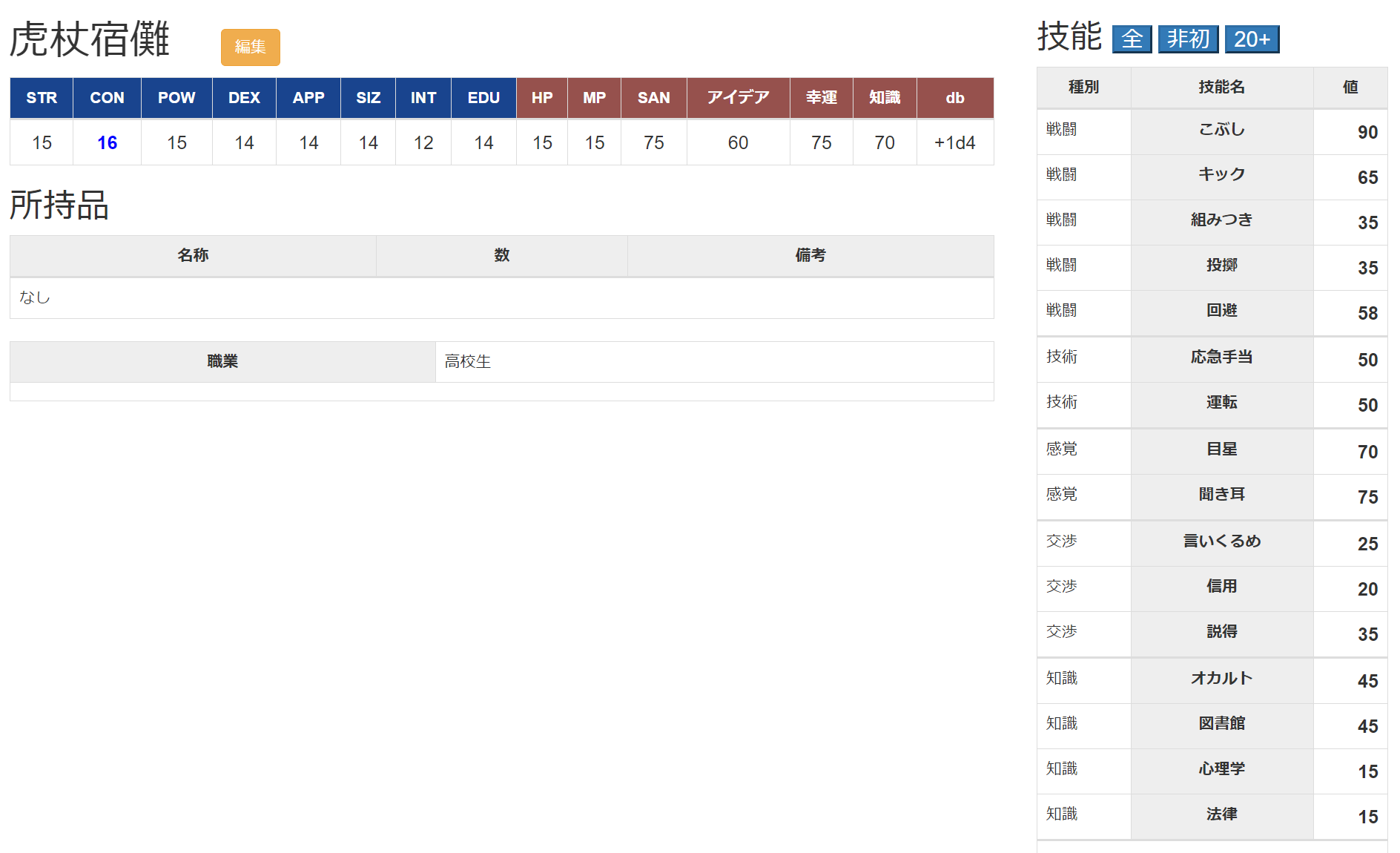
Task: Click the キック skill value 65
Action: (1367, 177)
